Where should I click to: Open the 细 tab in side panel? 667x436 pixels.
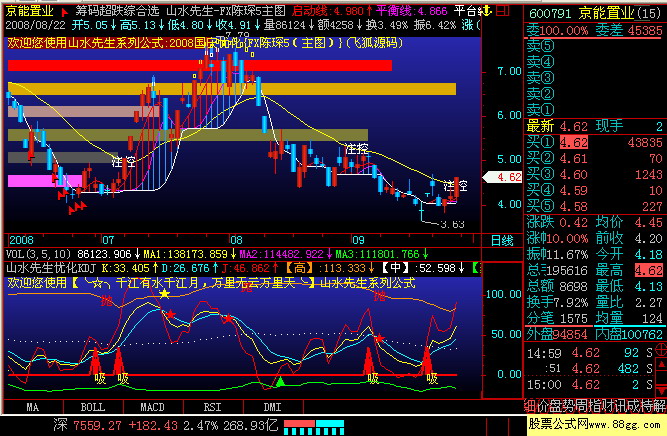(x=530, y=406)
